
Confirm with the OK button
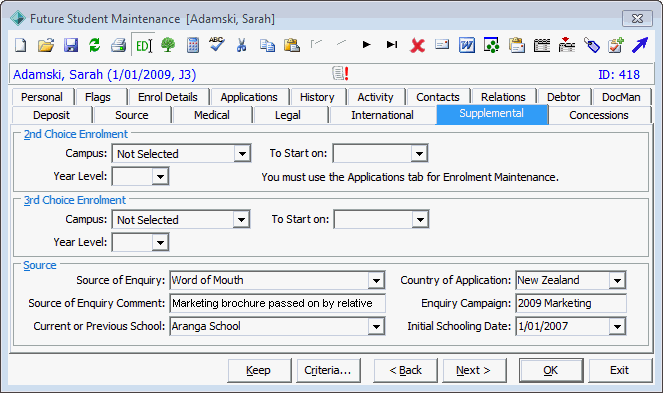pos(551,370)
